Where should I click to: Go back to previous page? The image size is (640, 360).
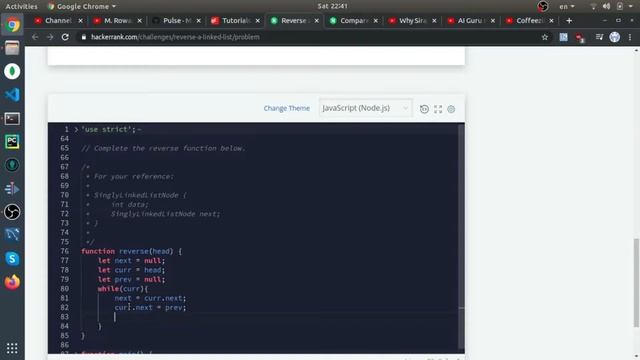pyautogui.click(x=35, y=37)
